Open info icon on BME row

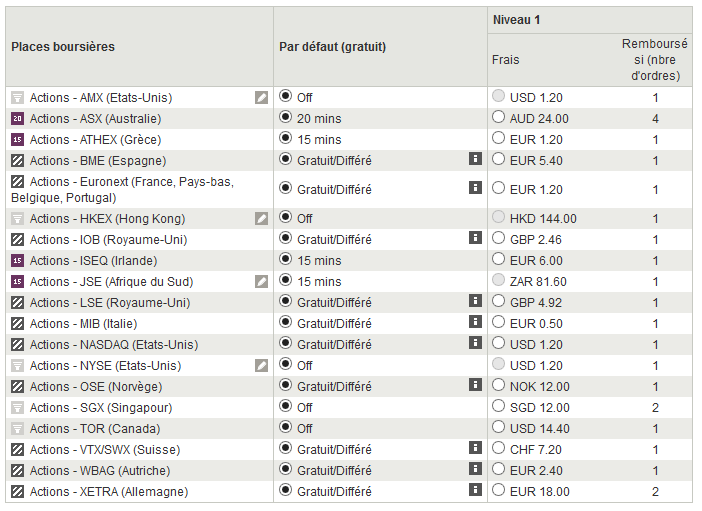(x=475, y=160)
